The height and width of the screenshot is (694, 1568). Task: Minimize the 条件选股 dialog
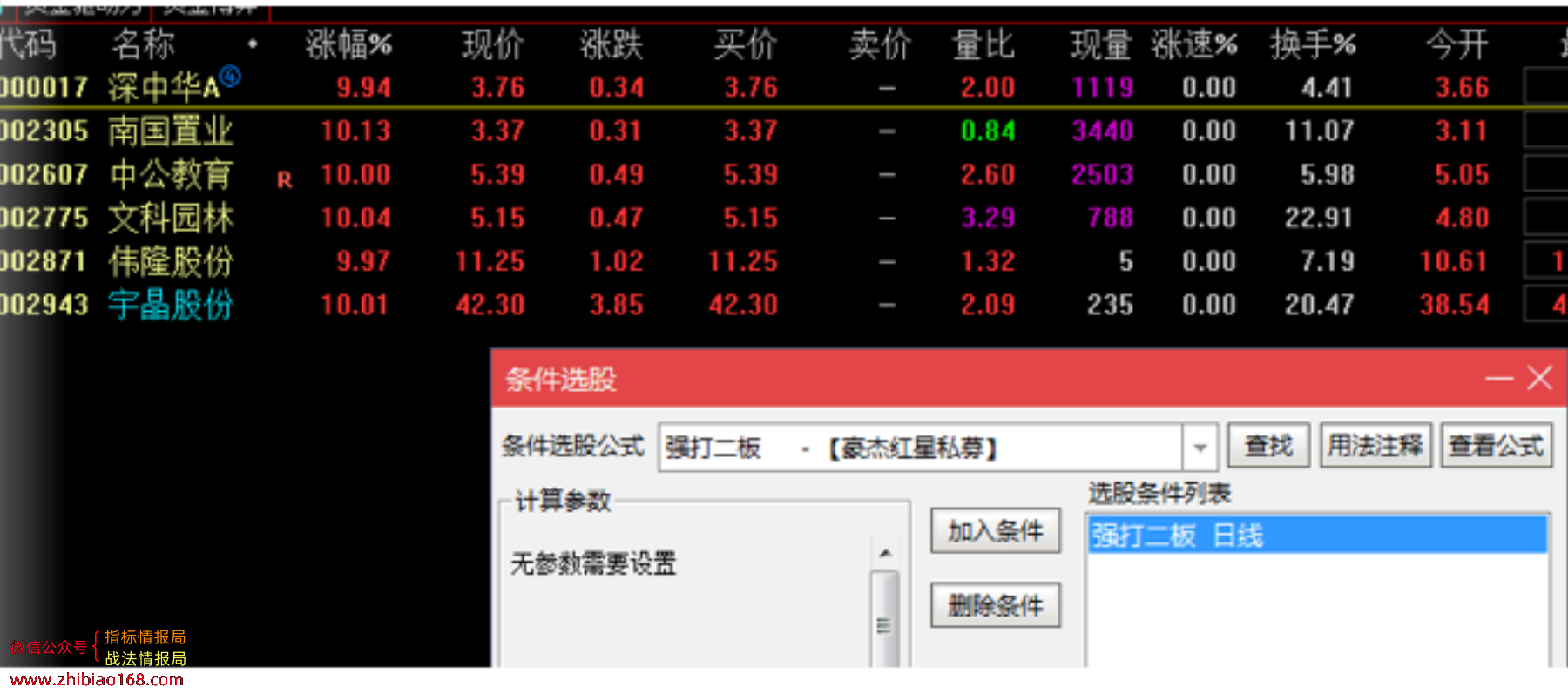[1499, 379]
